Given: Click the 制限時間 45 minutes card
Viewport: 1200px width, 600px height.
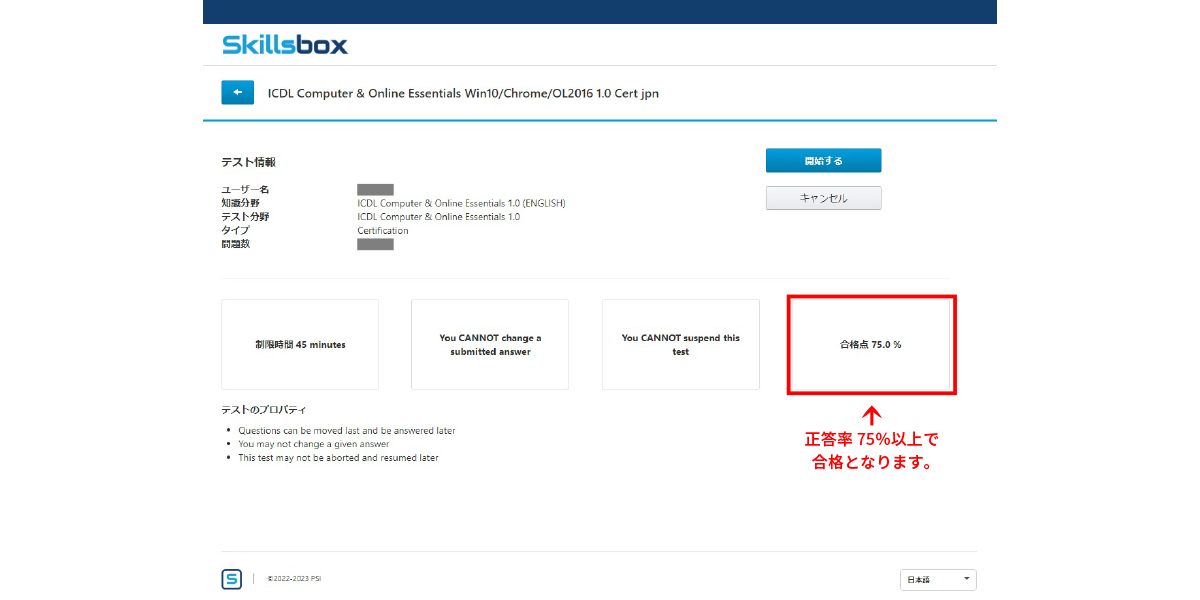Looking at the screenshot, I should pyautogui.click(x=300, y=344).
